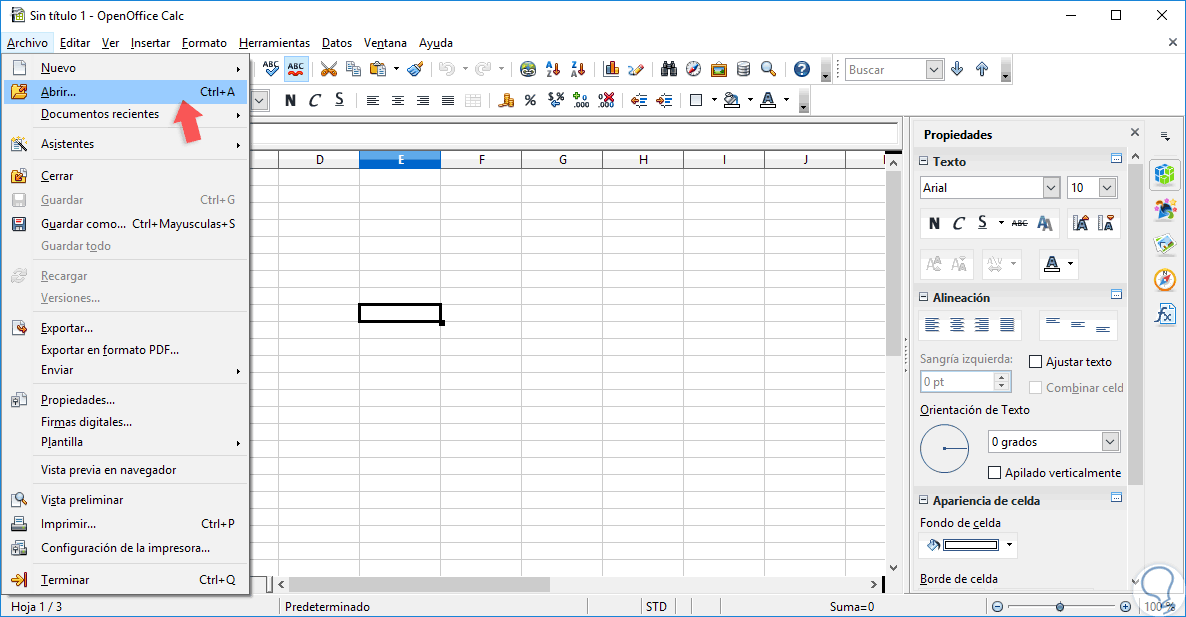Toggle Italic C in toolbar
The height and width of the screenshot is (617, 1186).
315,100
